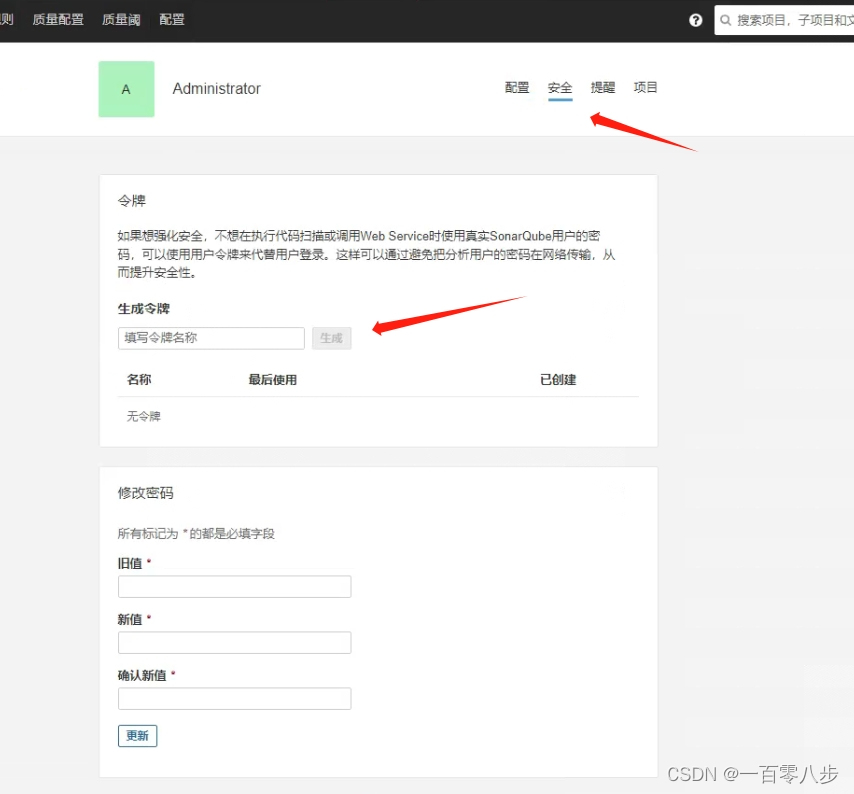
Task: Click the green Administrator avatar
Action: [126, 89]
